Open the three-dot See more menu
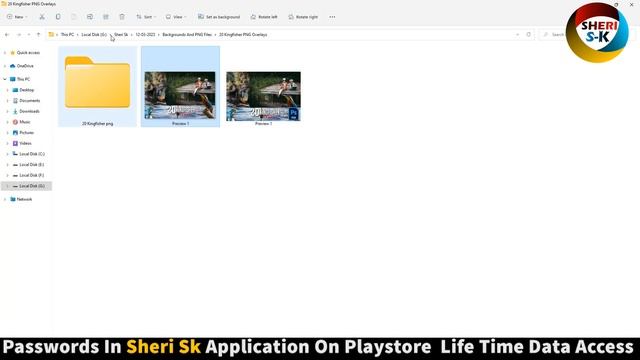The width and height of the screenshot is (640, 360). click(x=332, y=17)
